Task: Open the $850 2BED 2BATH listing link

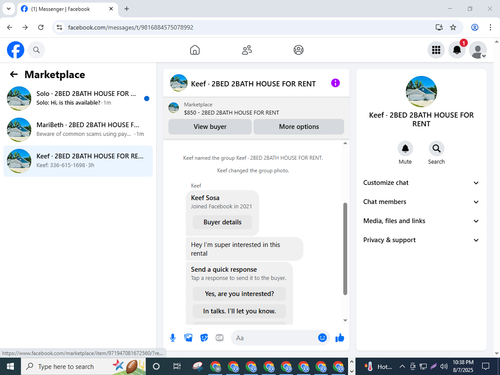Action: coord(231,113)
